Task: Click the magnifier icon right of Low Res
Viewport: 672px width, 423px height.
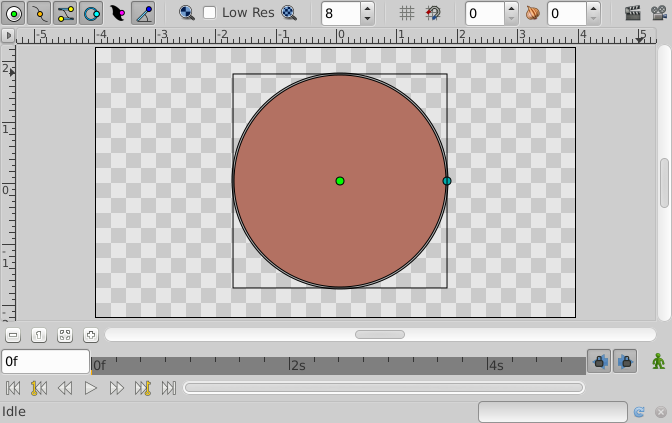Action: coord(289,13)
